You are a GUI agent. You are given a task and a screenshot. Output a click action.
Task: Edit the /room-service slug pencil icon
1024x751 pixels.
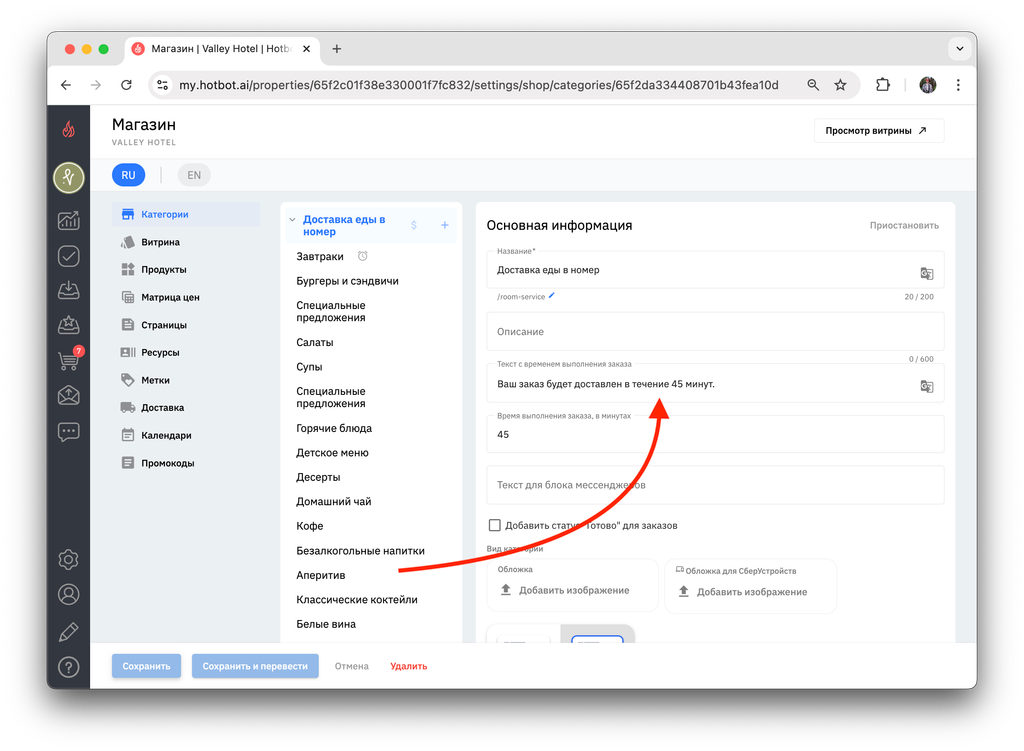click(x=552, y=296)
